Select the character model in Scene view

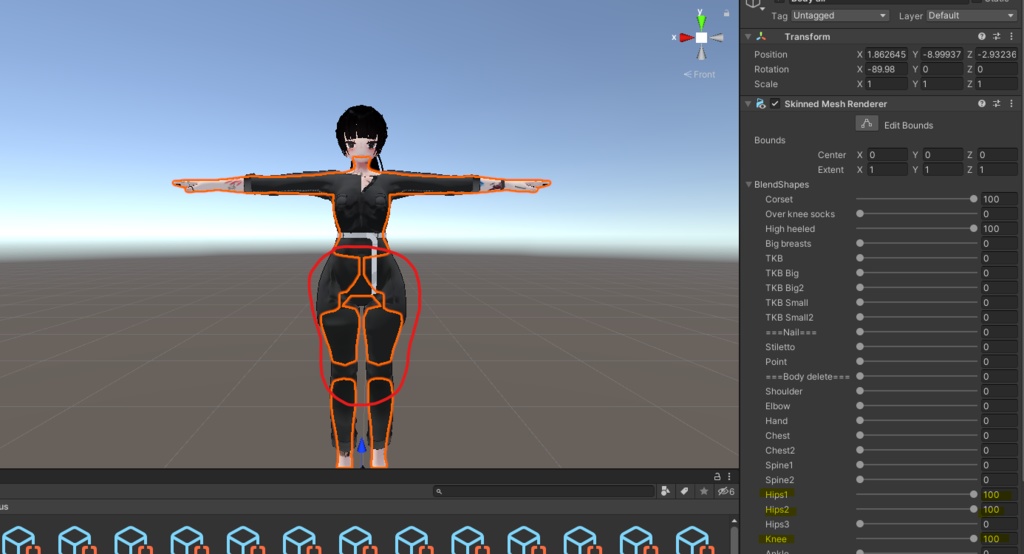coord(362,286)
